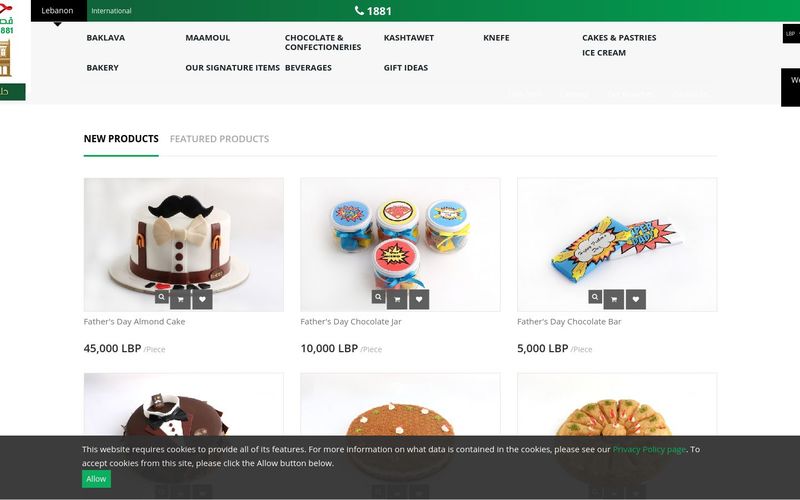The height and width of the screenshot is (500, 800).
Task: Open the Cakes & Pastries menu
Action: 619,38
